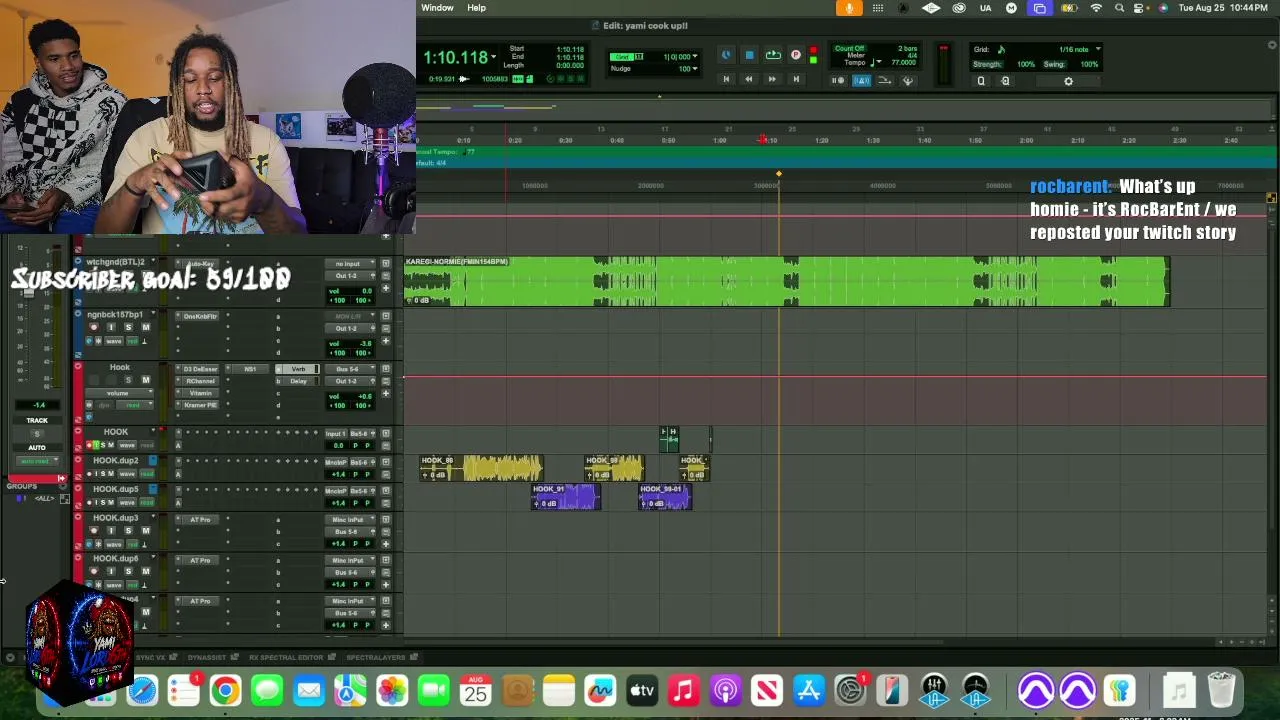
Task: Click the Return to Zero transport button
Action: (726, 80)
